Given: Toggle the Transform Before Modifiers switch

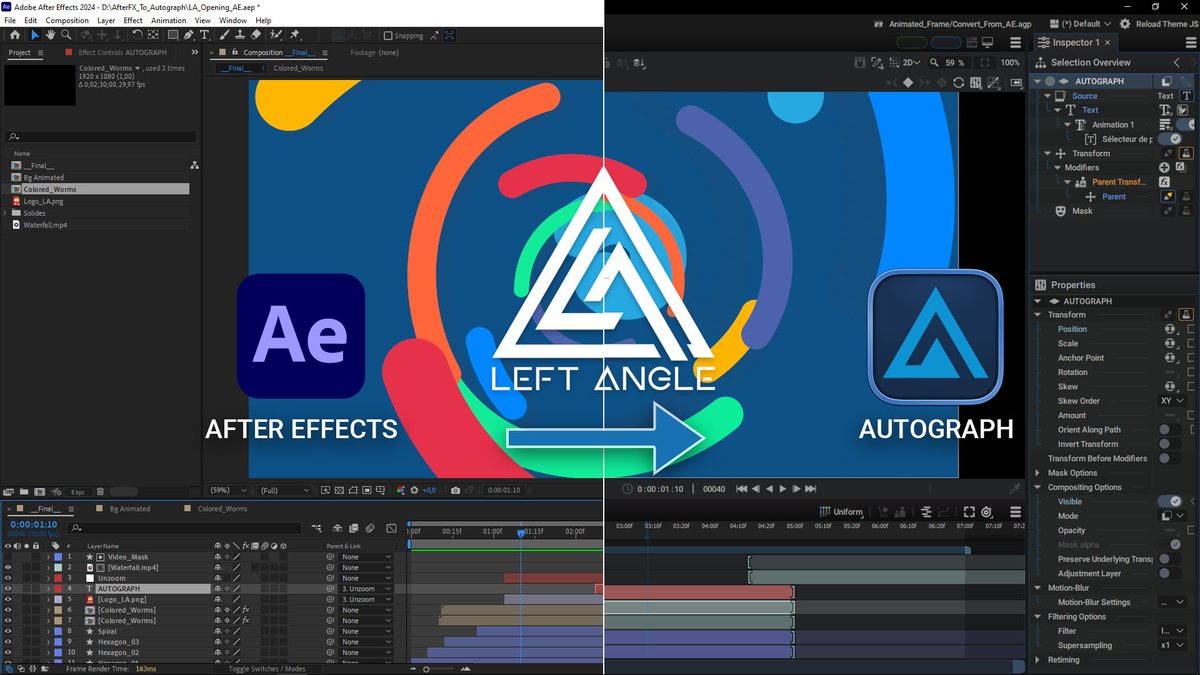Looking at the screenshot, I should [x=1170, y=458].
